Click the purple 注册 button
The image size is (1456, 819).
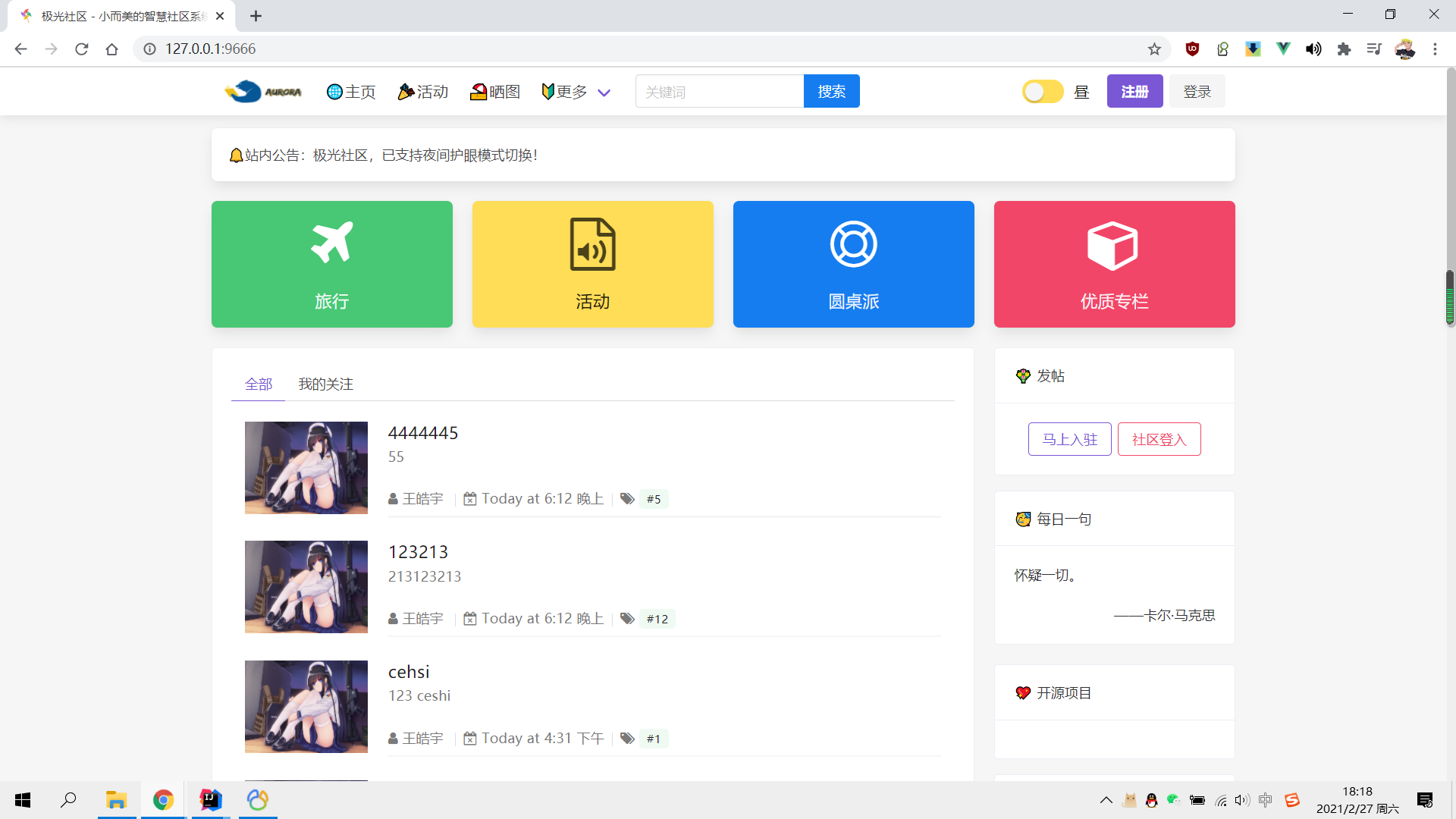(x=1134, y=92)
